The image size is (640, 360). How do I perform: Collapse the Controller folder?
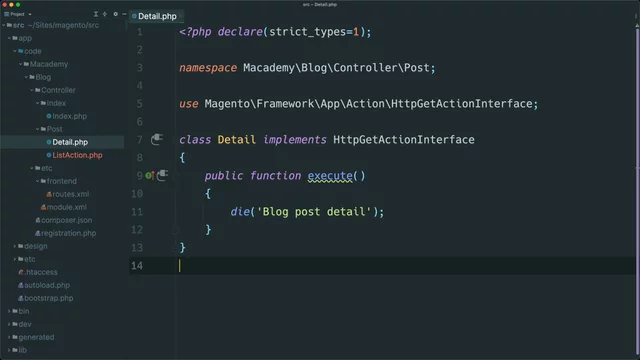pyautogui.click(x=32, y=90)
